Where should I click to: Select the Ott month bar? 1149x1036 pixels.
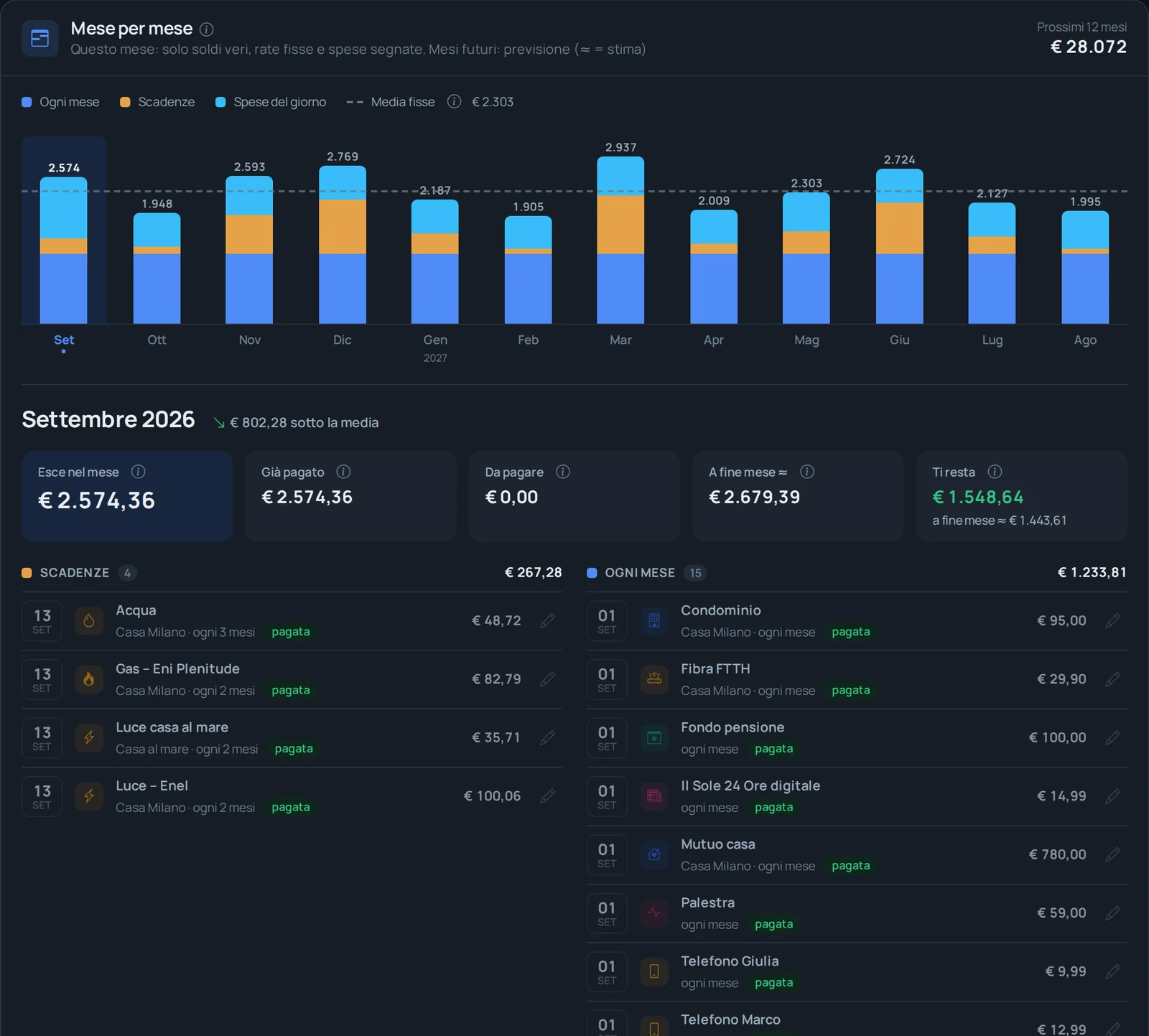coord(157,269)
